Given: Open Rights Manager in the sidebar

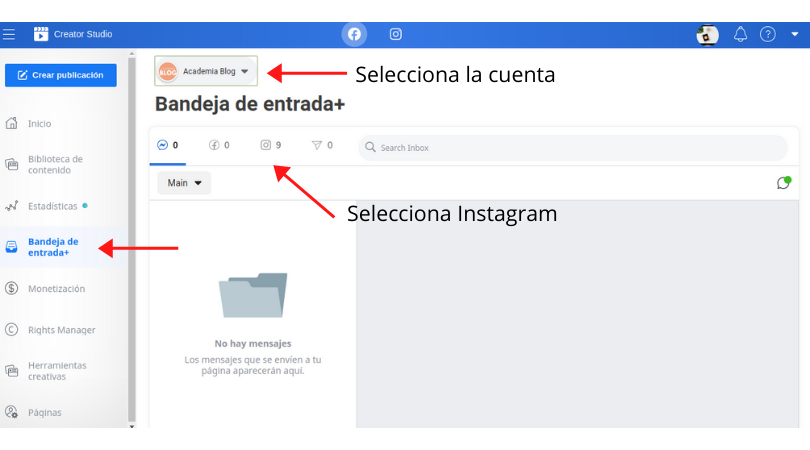Looking at the screenshot, I should pos(61,330).
